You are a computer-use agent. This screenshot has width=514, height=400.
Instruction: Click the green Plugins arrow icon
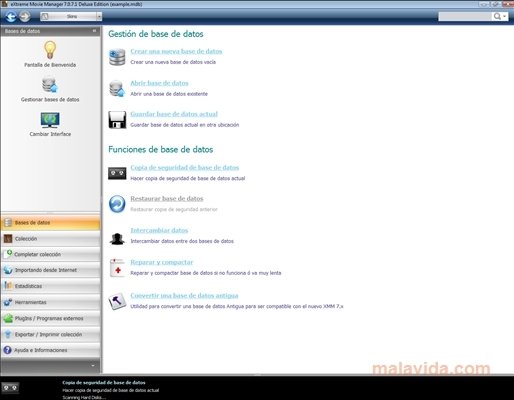[8, 318]
